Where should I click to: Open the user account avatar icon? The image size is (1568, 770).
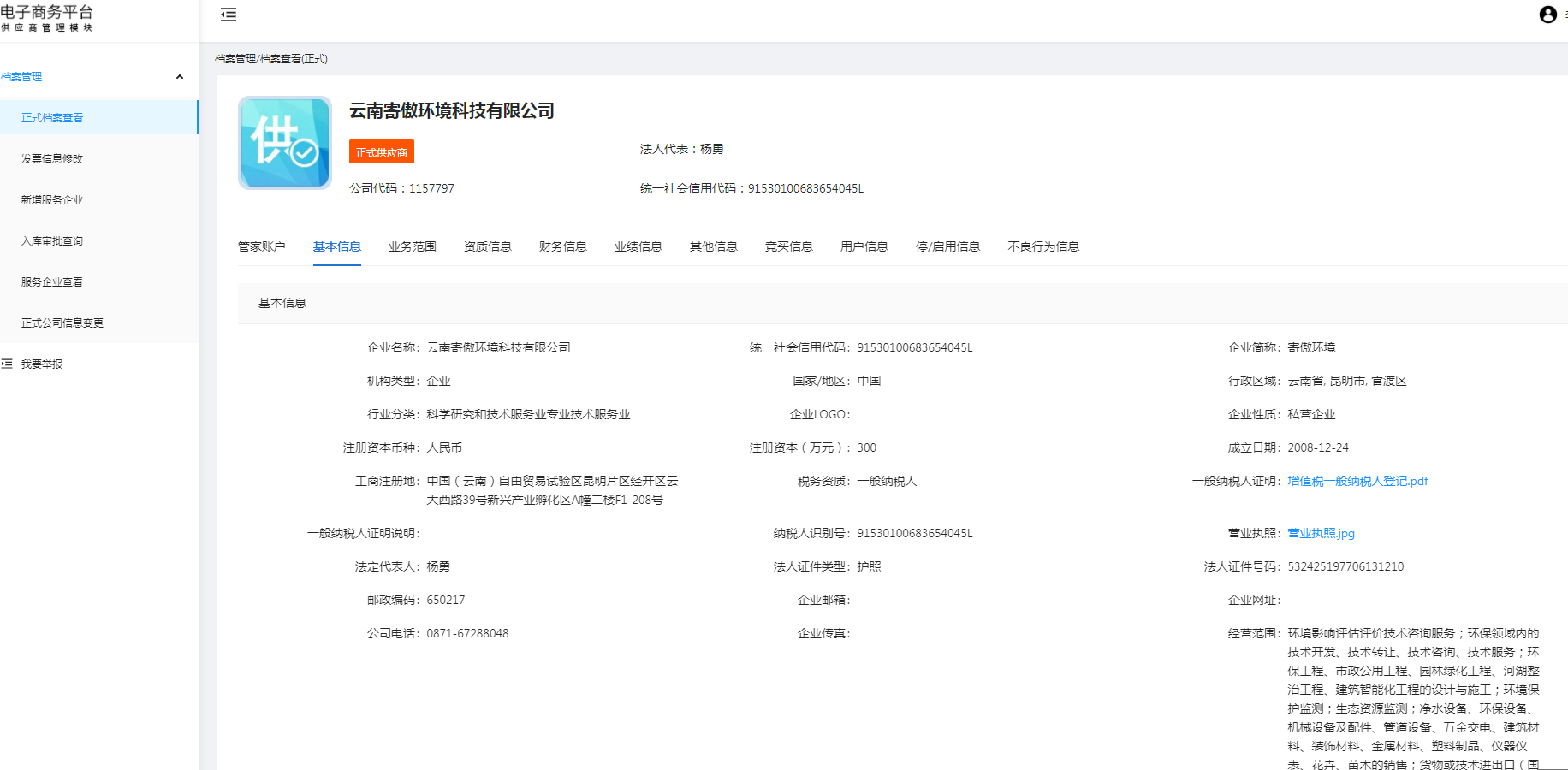tap(1547, 15)
